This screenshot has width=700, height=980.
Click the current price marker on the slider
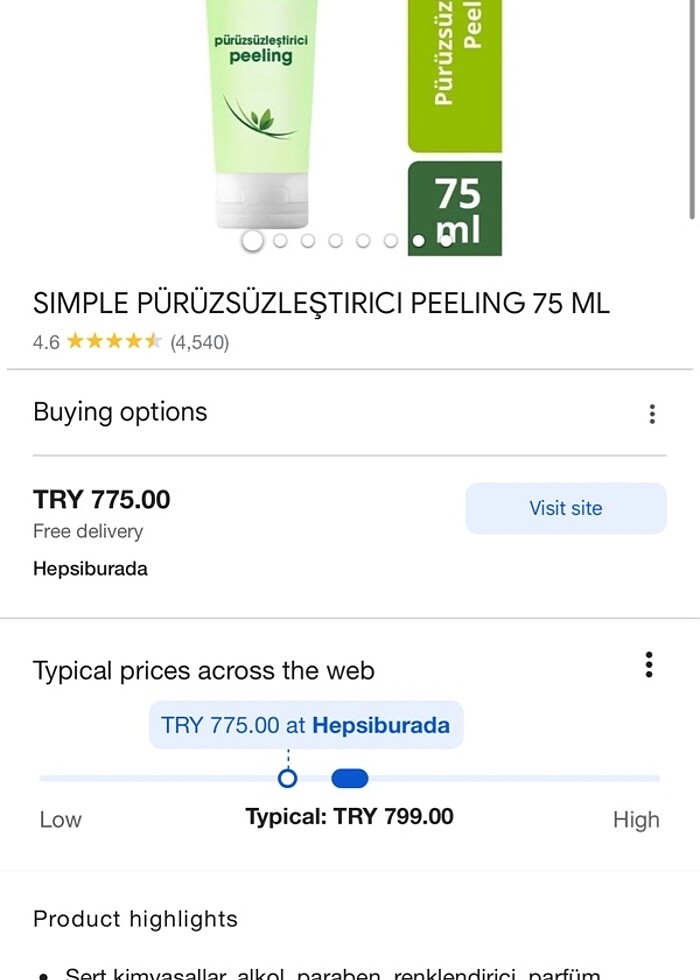coord(288,777)
